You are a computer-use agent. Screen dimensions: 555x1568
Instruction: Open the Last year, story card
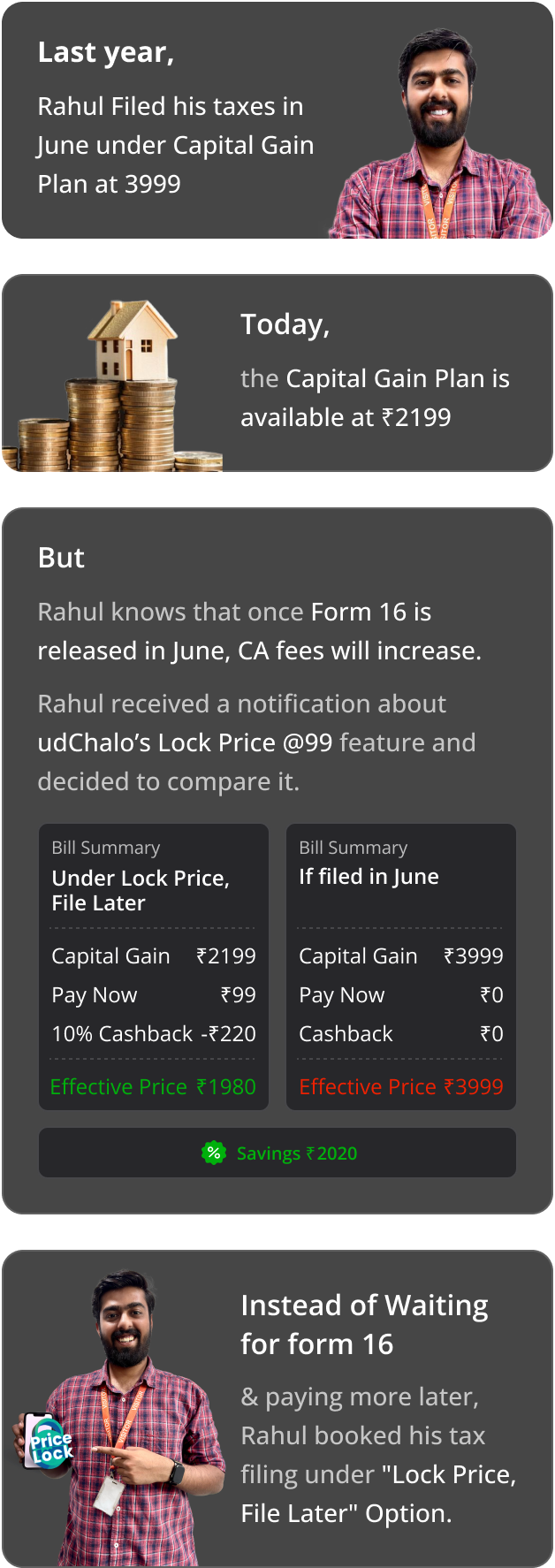pyautogui.click(x=277, y=120)
